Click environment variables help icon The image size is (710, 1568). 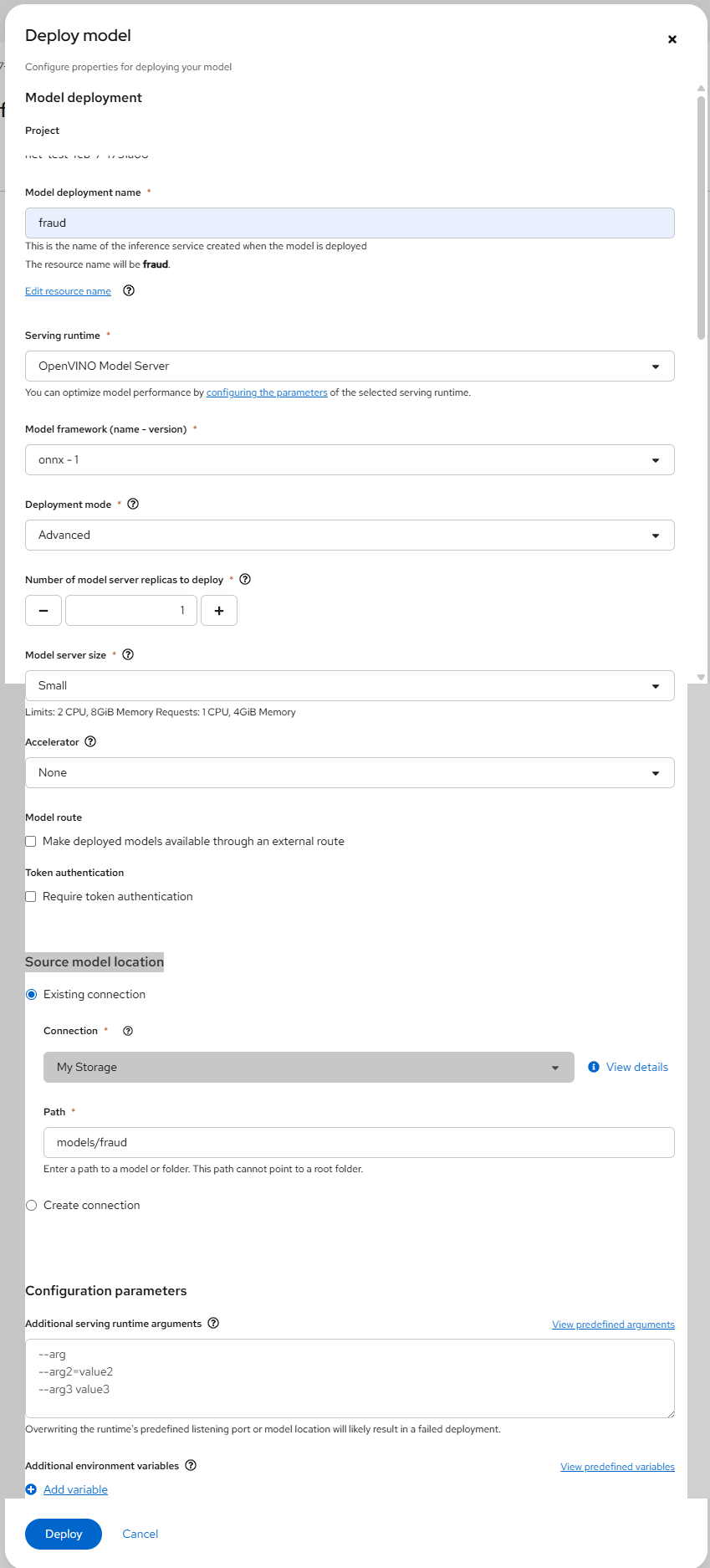point(191,1465)
